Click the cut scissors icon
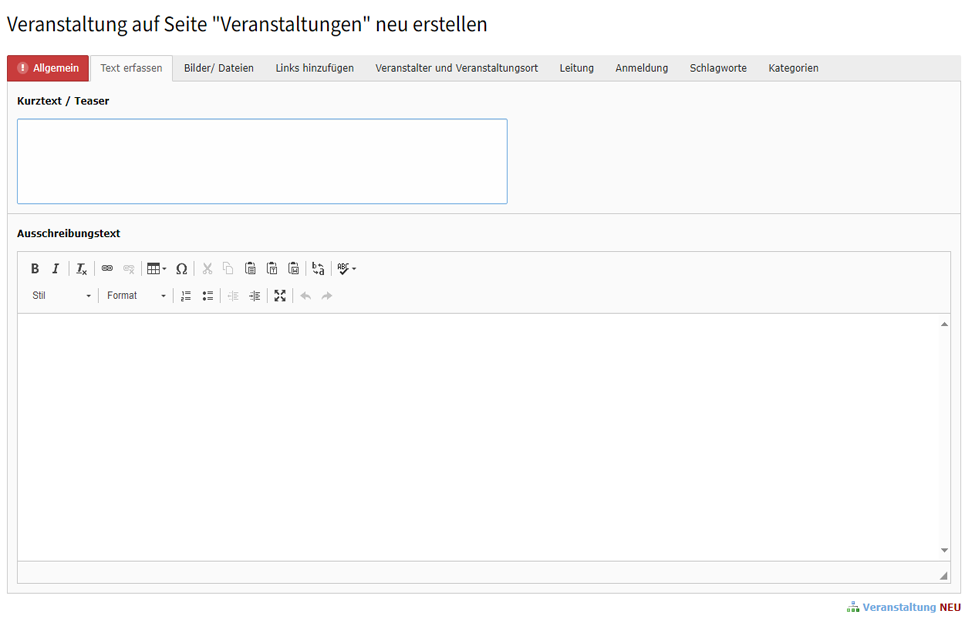This screenshot has width=964, height=624. pyautogui.click(x=207, y=269)
